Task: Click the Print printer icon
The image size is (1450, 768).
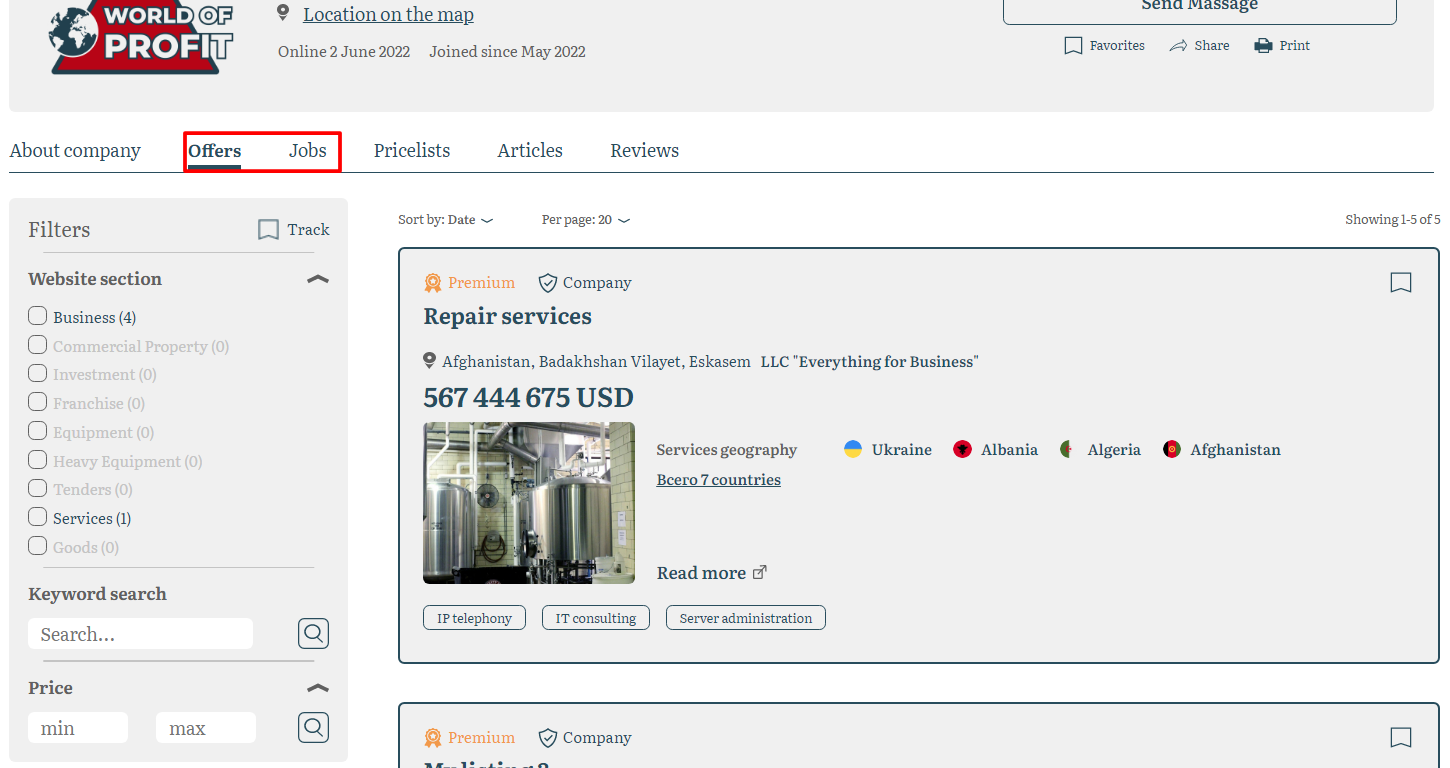Action: [x=1263, y=46]
